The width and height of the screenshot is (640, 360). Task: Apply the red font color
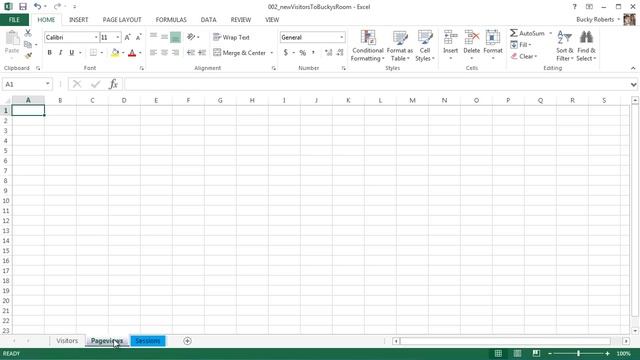click(x=132, y=53)
